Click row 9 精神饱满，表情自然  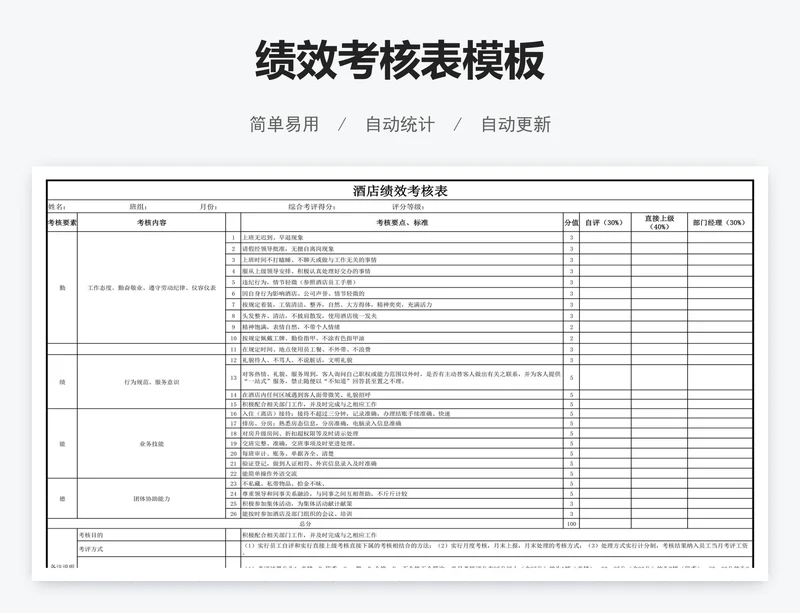point(402,327)
